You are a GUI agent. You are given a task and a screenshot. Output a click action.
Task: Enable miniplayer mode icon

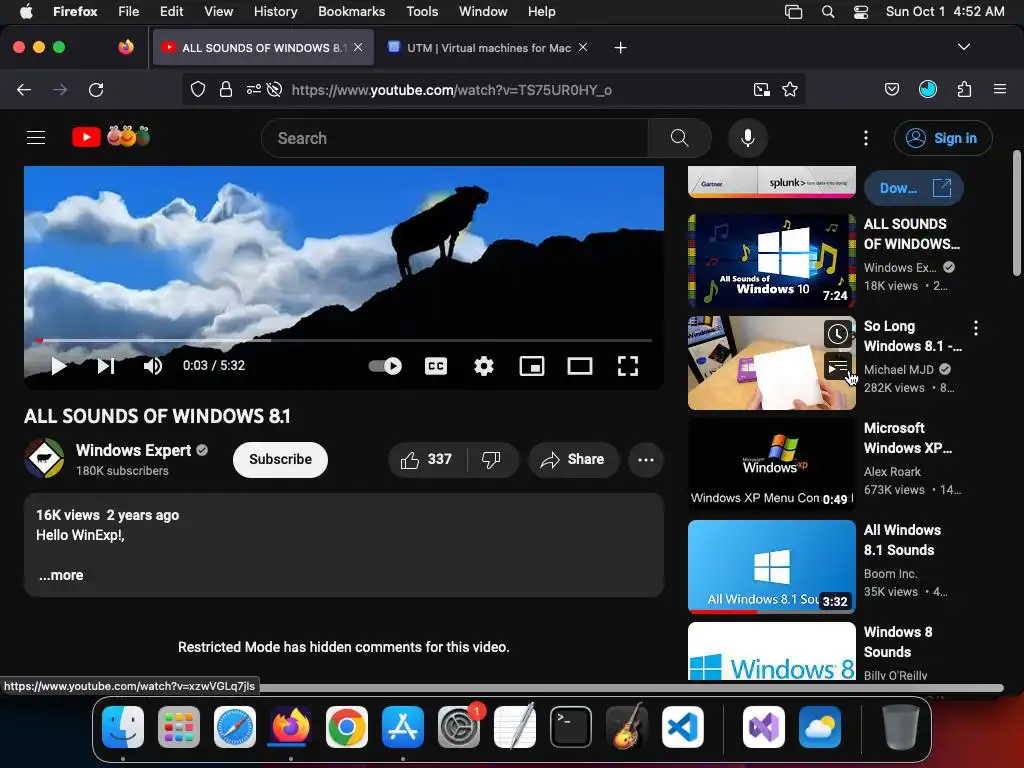pyautogui.click(x=532, y=366)
